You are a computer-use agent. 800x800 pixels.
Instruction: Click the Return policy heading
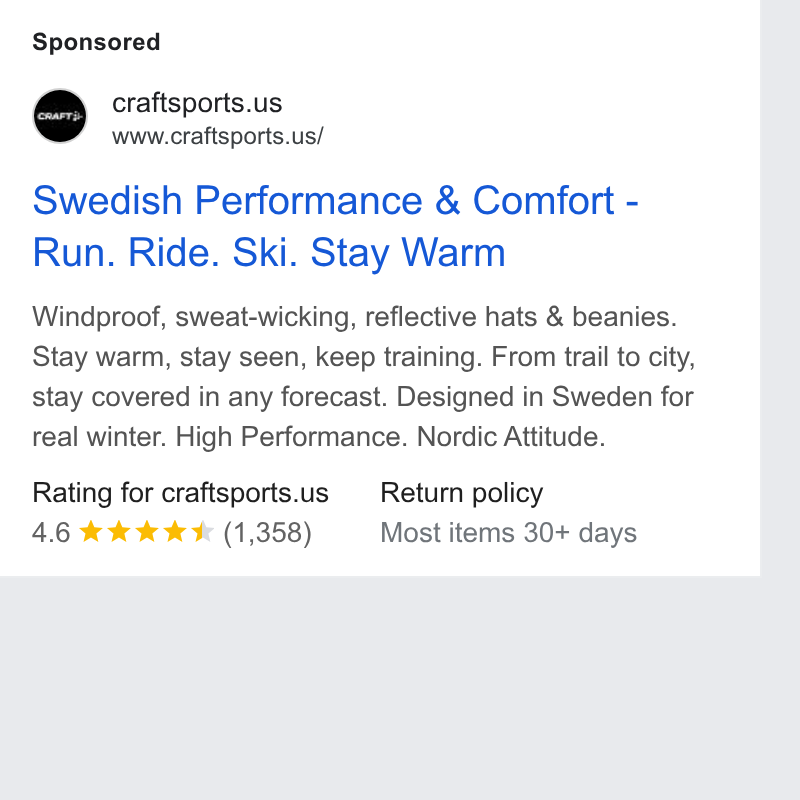click(x=462, y=493)
